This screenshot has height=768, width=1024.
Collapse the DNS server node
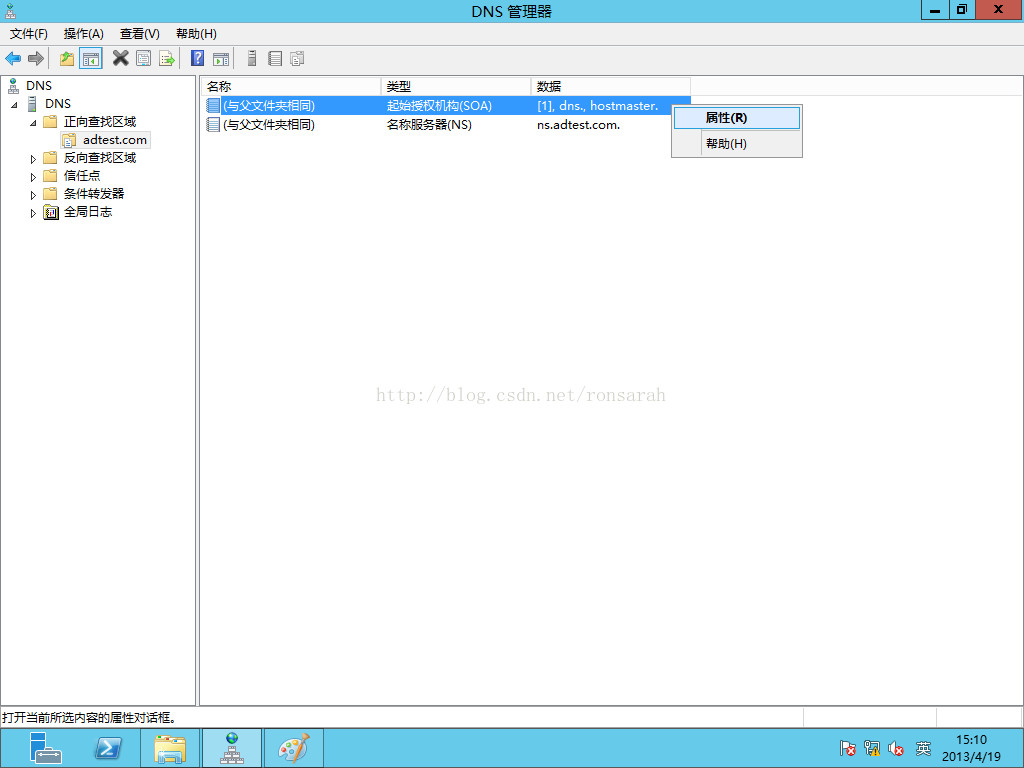tap(14, 104)
